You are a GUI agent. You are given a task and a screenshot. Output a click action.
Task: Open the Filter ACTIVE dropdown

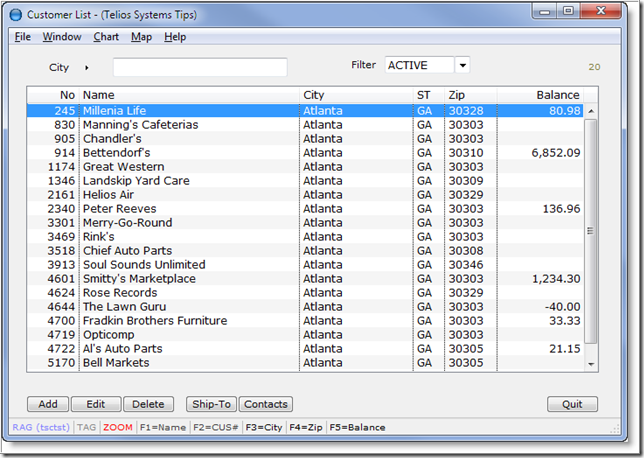tap(462, 65)
